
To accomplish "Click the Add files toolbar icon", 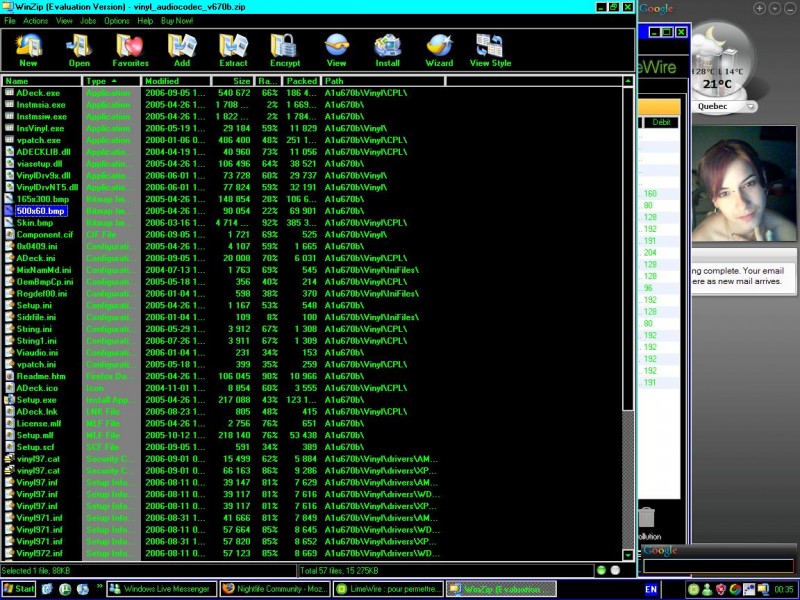I will [182, 50].
